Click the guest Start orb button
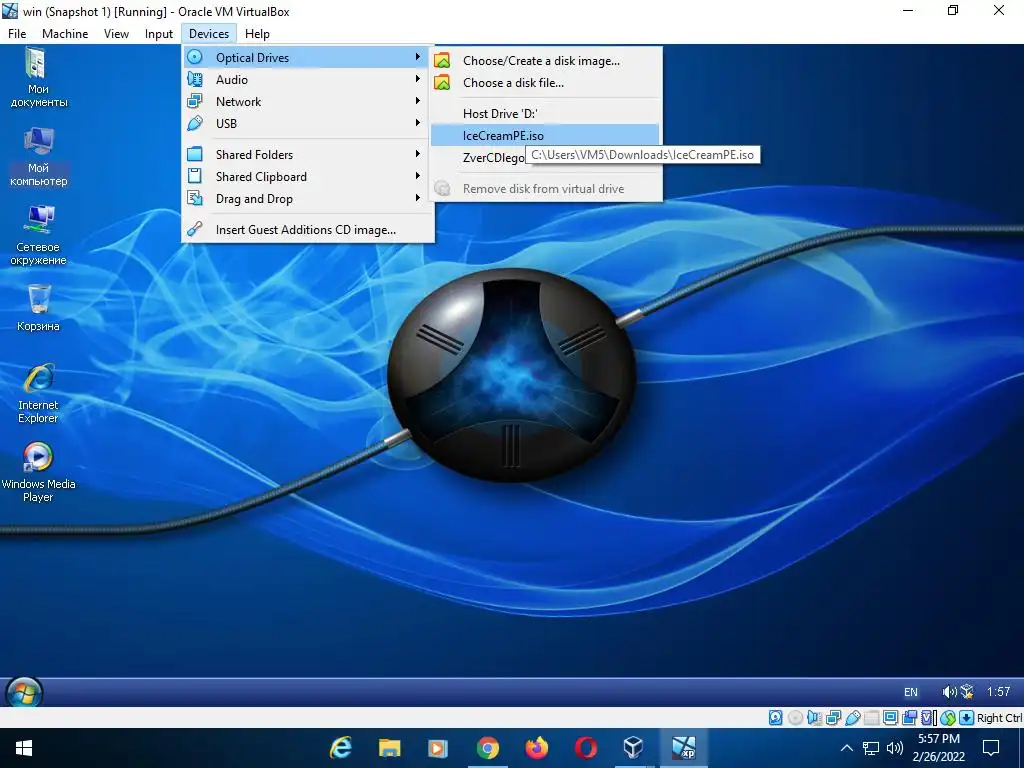This screenshot has width=1024, height=768. (24, 692)
